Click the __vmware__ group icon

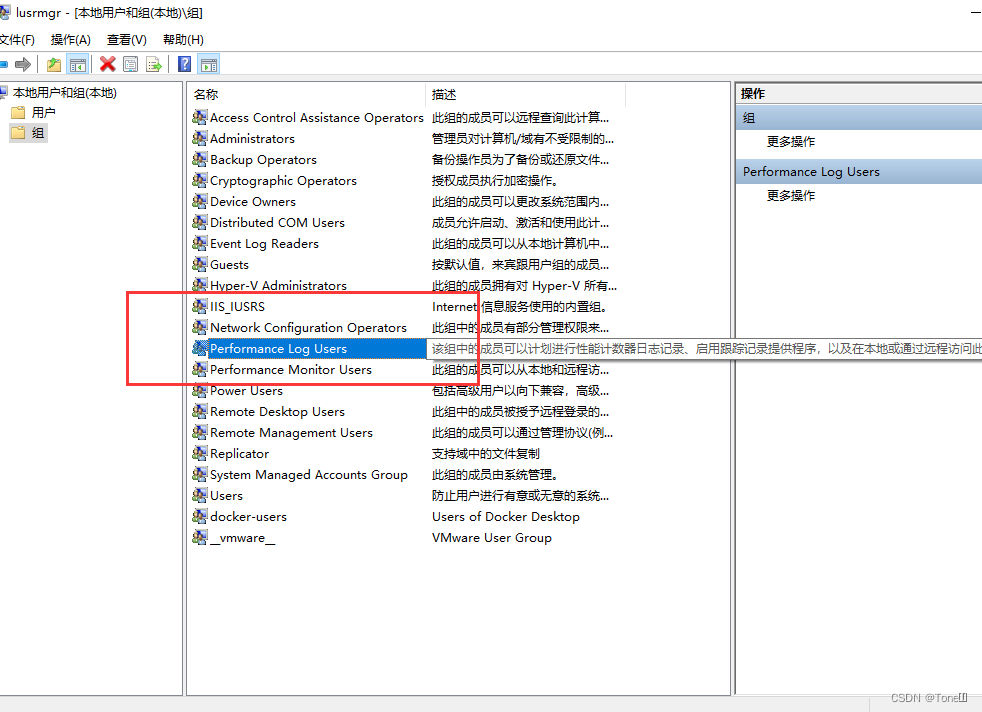[200, 537]
